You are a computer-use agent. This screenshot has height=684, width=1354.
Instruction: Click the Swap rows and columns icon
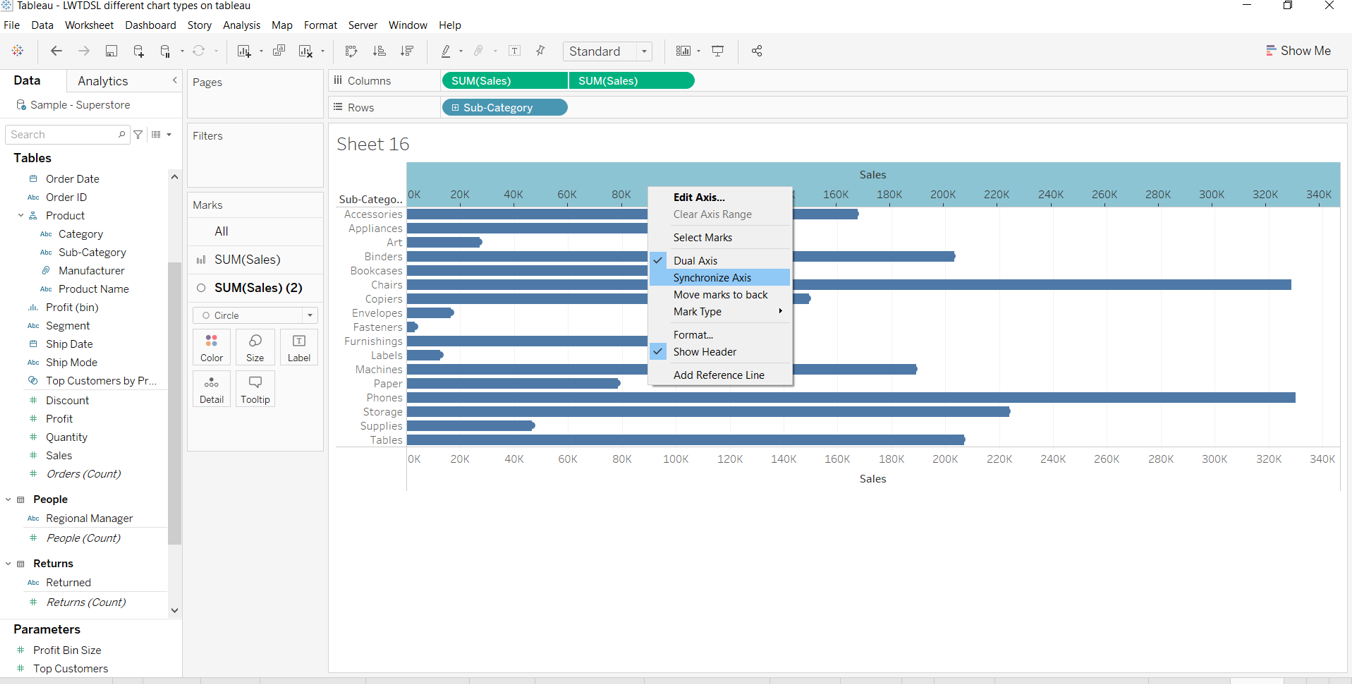point(351,51)
